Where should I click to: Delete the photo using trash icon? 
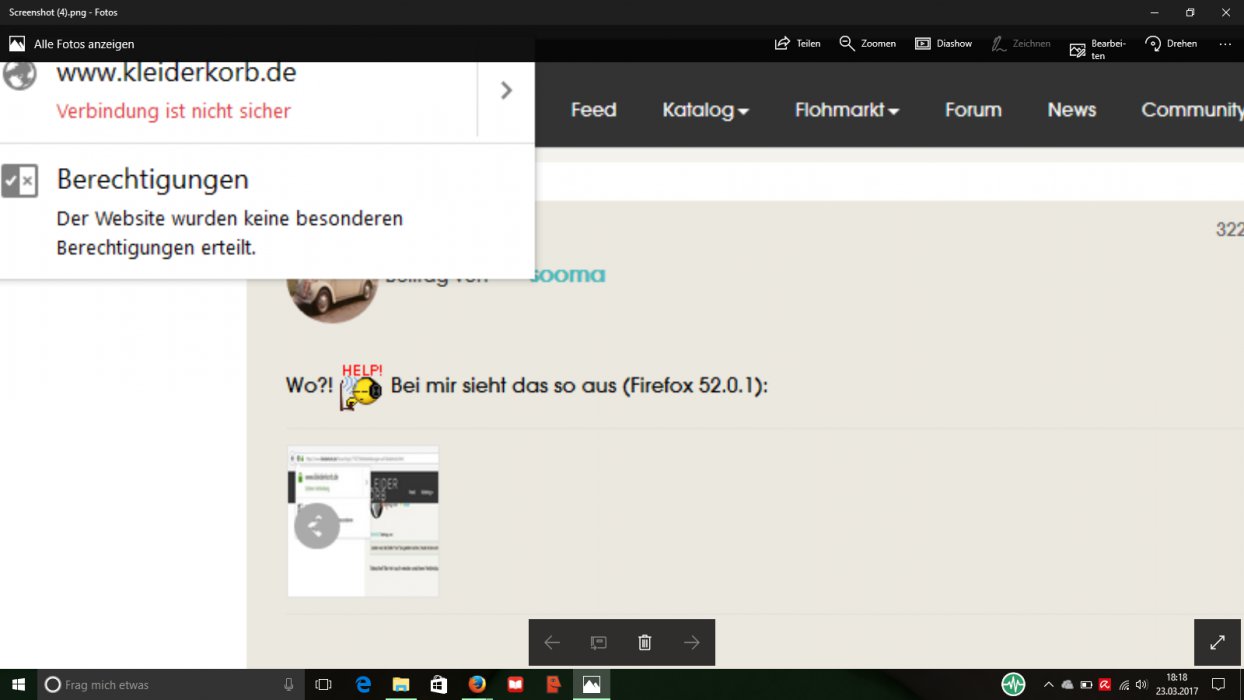(x=645, y=643)
